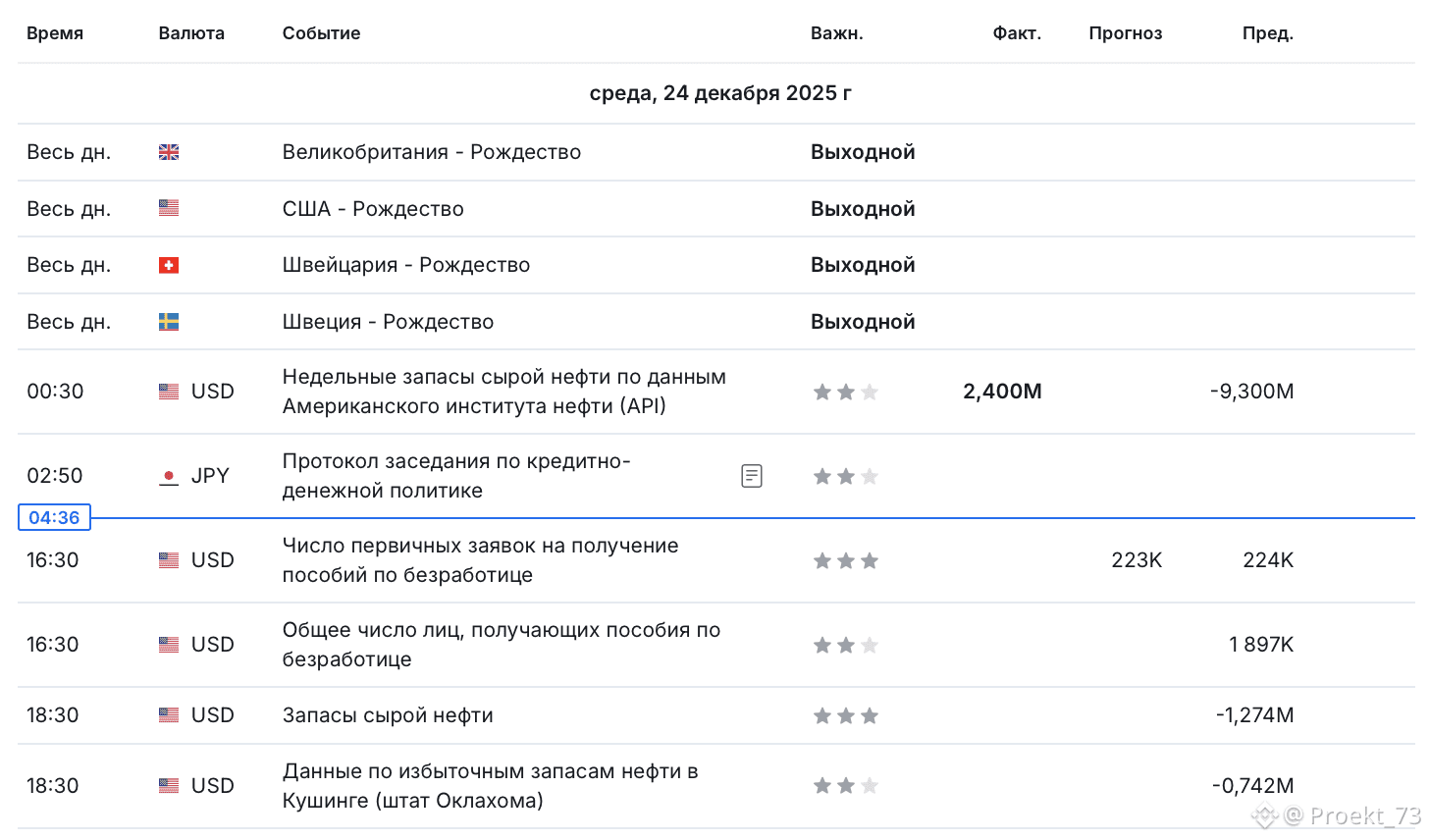The height and width of the screenshot is (840, 1429).
Task: Click the US flag in США - Рождество row
Action: pos(169,208)
